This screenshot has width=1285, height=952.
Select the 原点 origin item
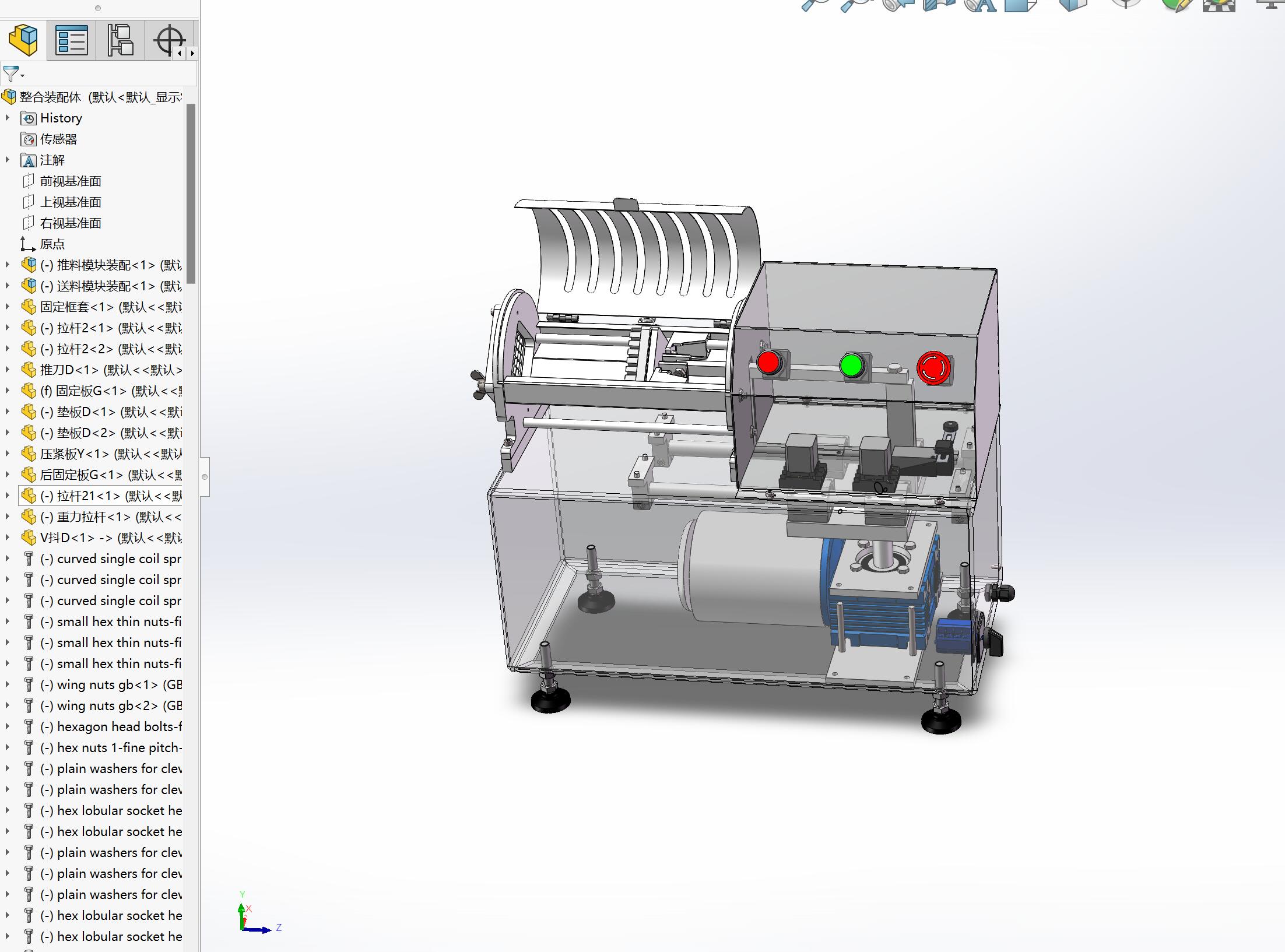[52, 244]
